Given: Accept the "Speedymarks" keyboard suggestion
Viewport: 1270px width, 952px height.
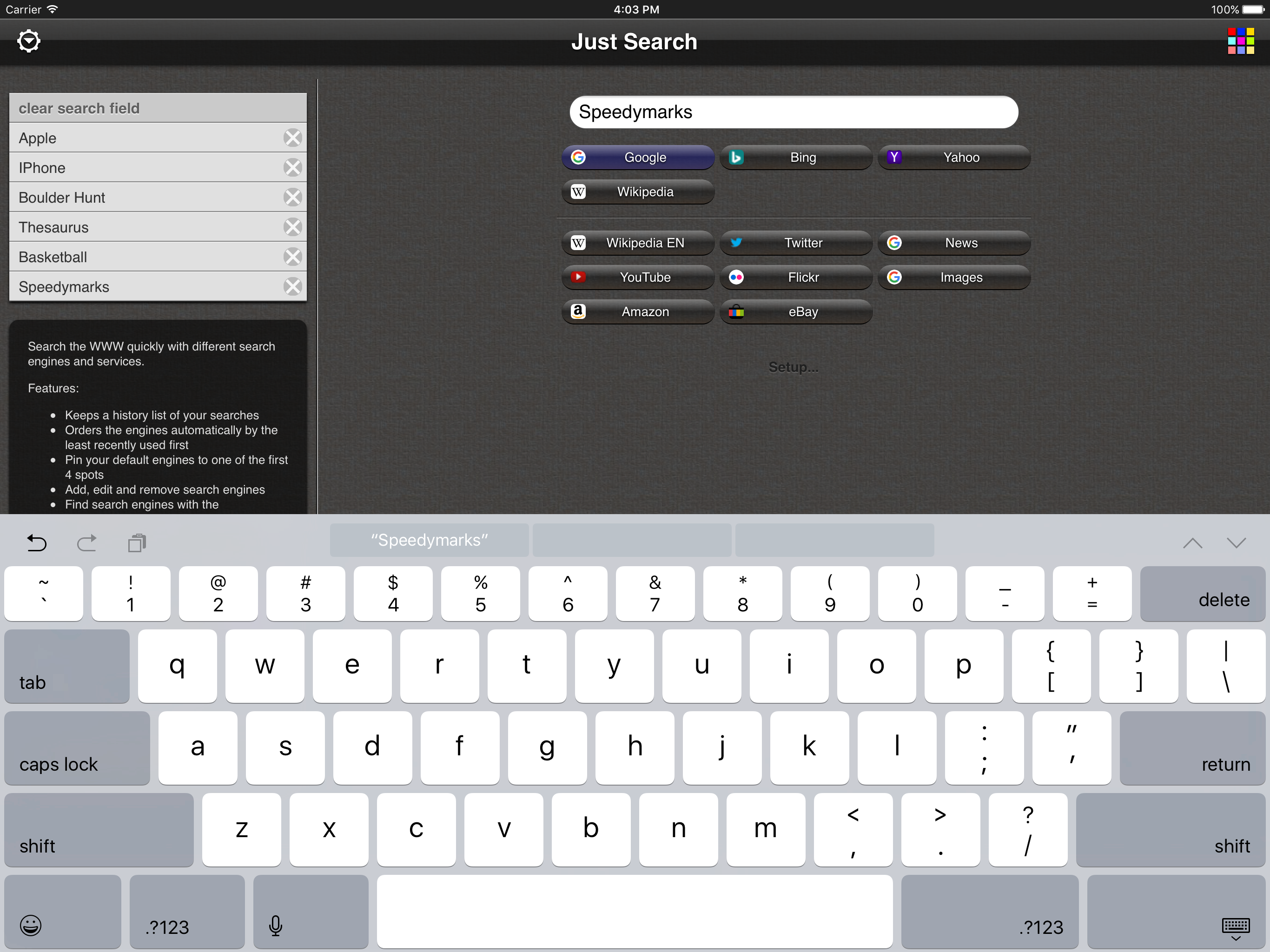Looking at the screenshot, I should coord(429,540).
